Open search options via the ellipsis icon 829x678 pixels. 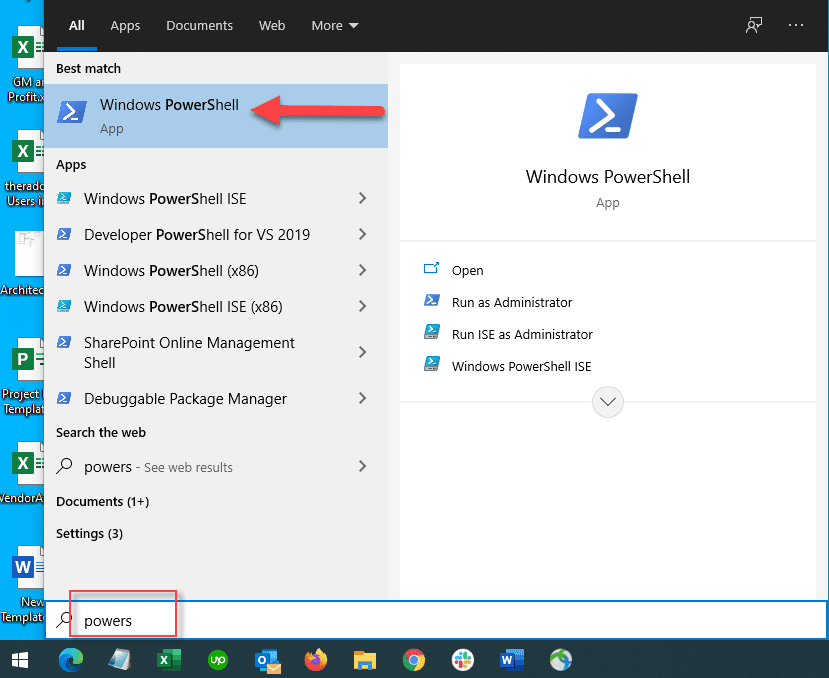pos(797,25)
